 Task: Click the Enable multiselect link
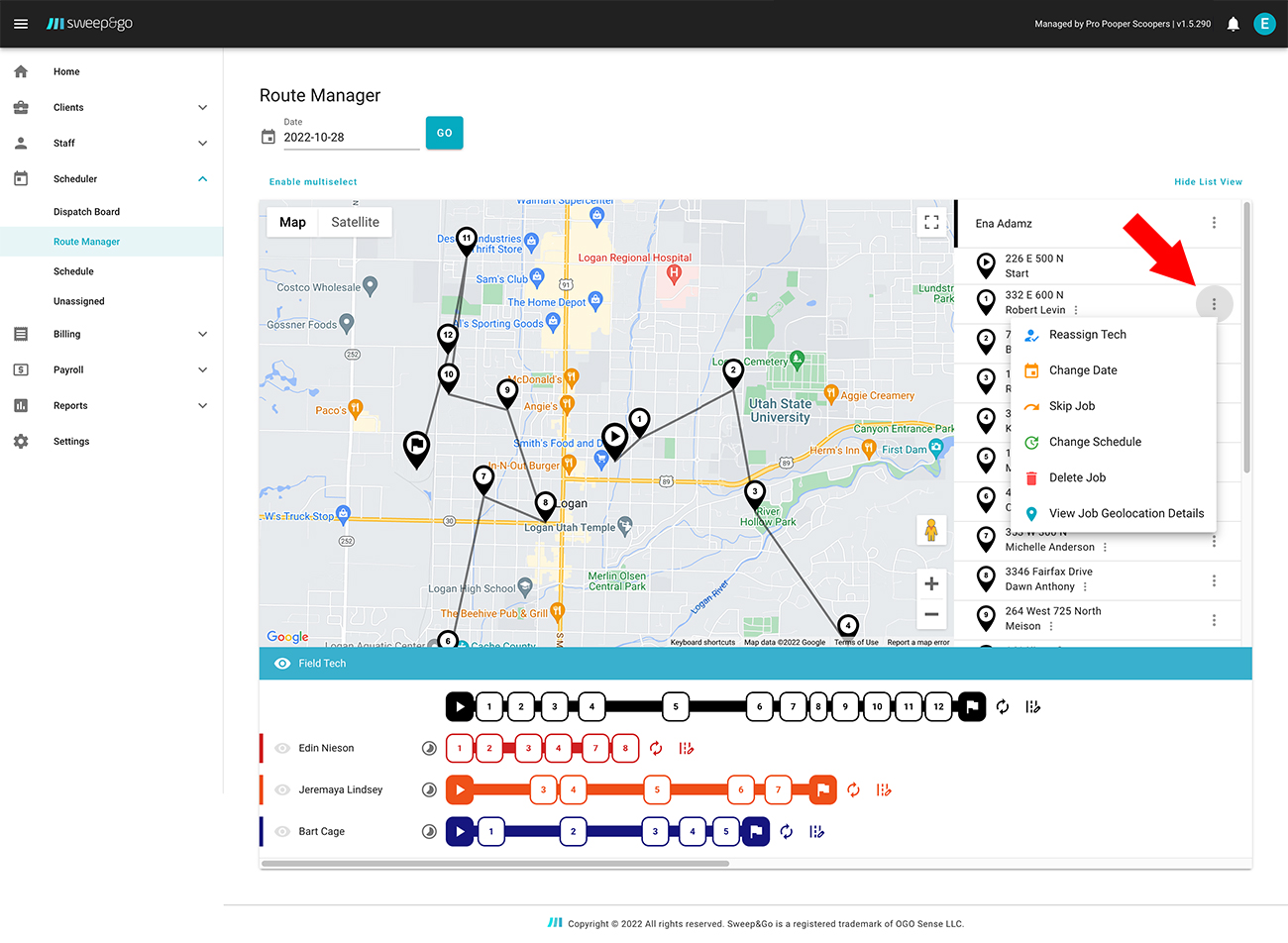[x=313, y=181]
